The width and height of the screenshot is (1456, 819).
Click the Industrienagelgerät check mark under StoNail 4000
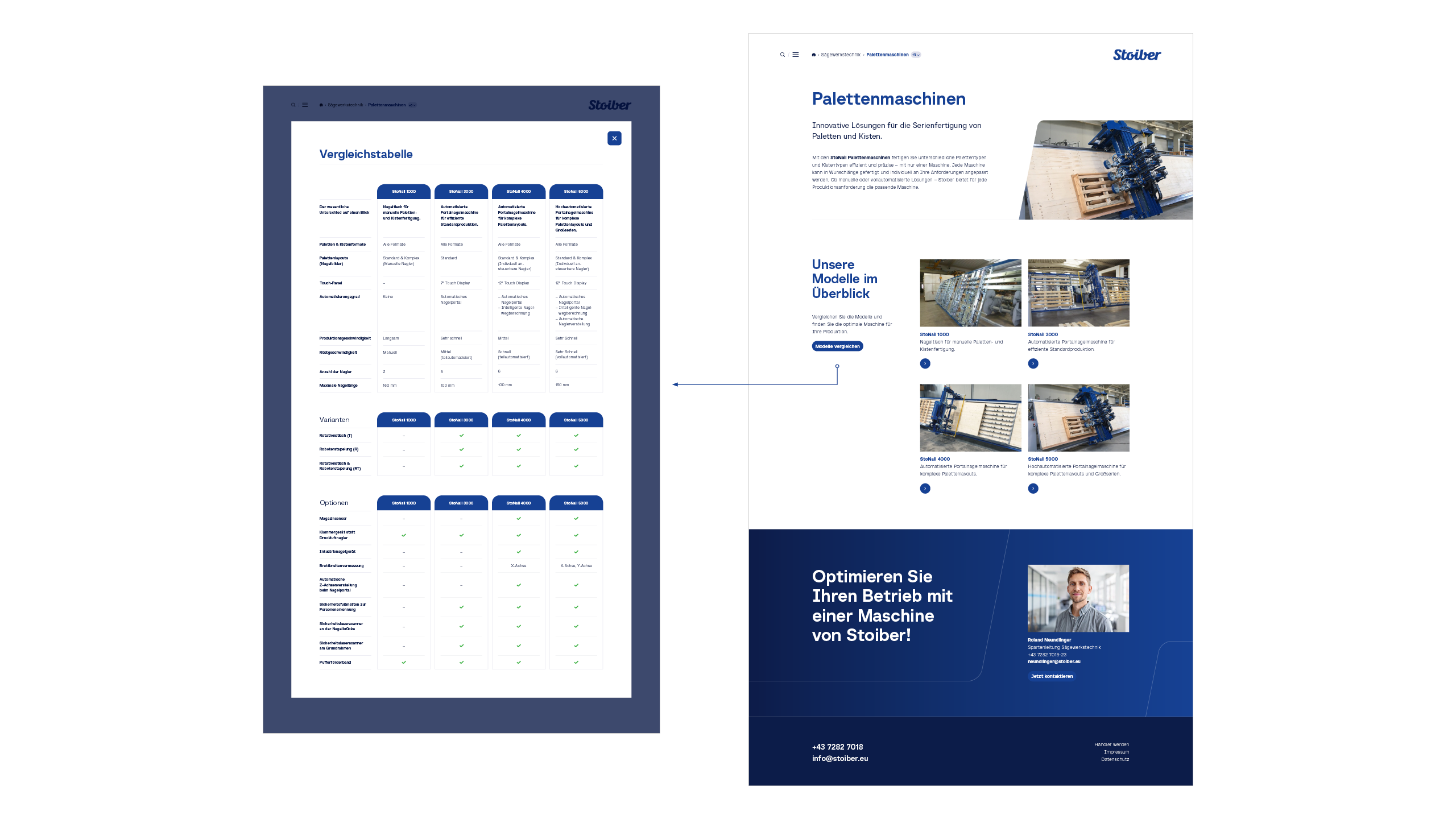(519, 552)
